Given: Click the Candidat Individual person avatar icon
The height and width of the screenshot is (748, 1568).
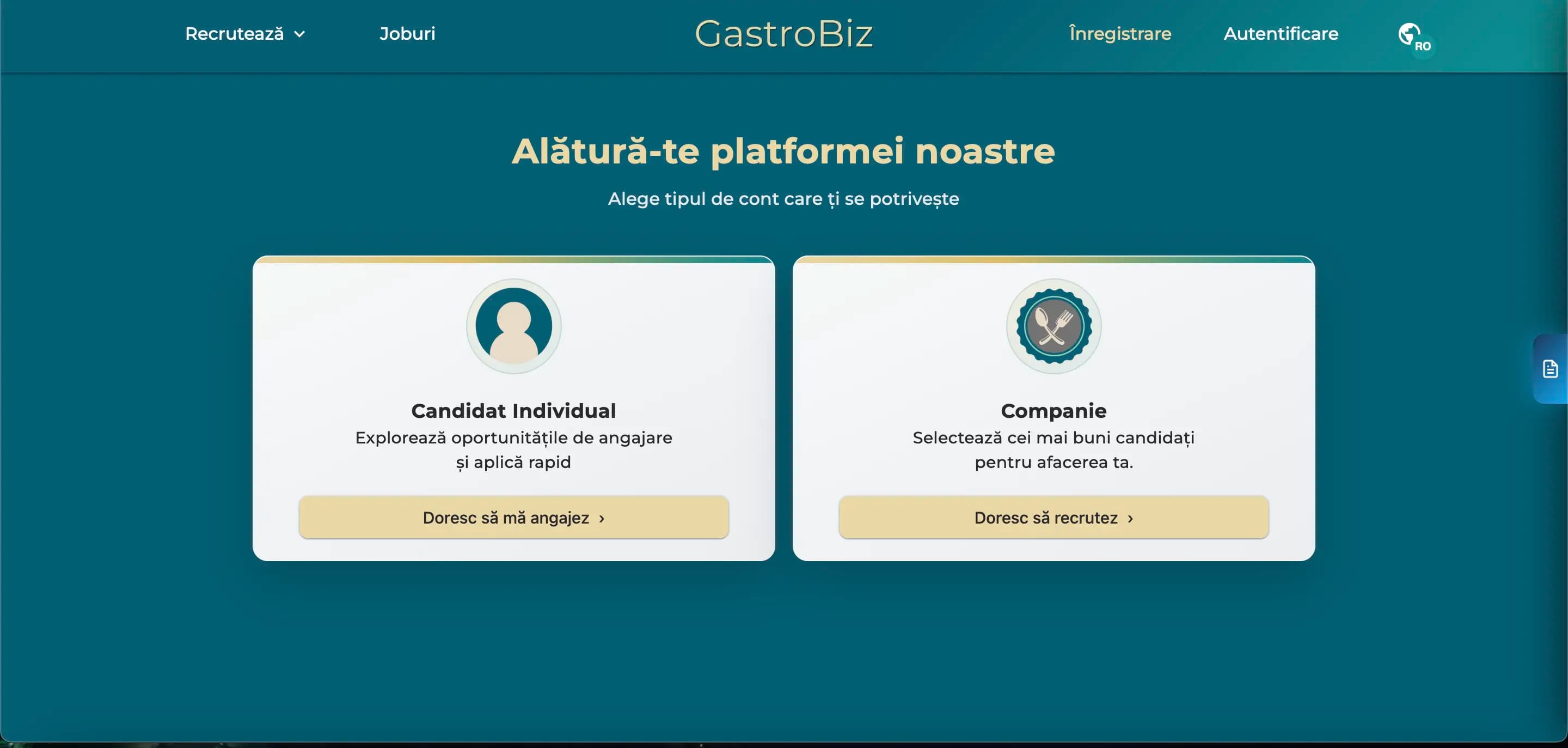Looking at the screenshot, I should 514,326.
